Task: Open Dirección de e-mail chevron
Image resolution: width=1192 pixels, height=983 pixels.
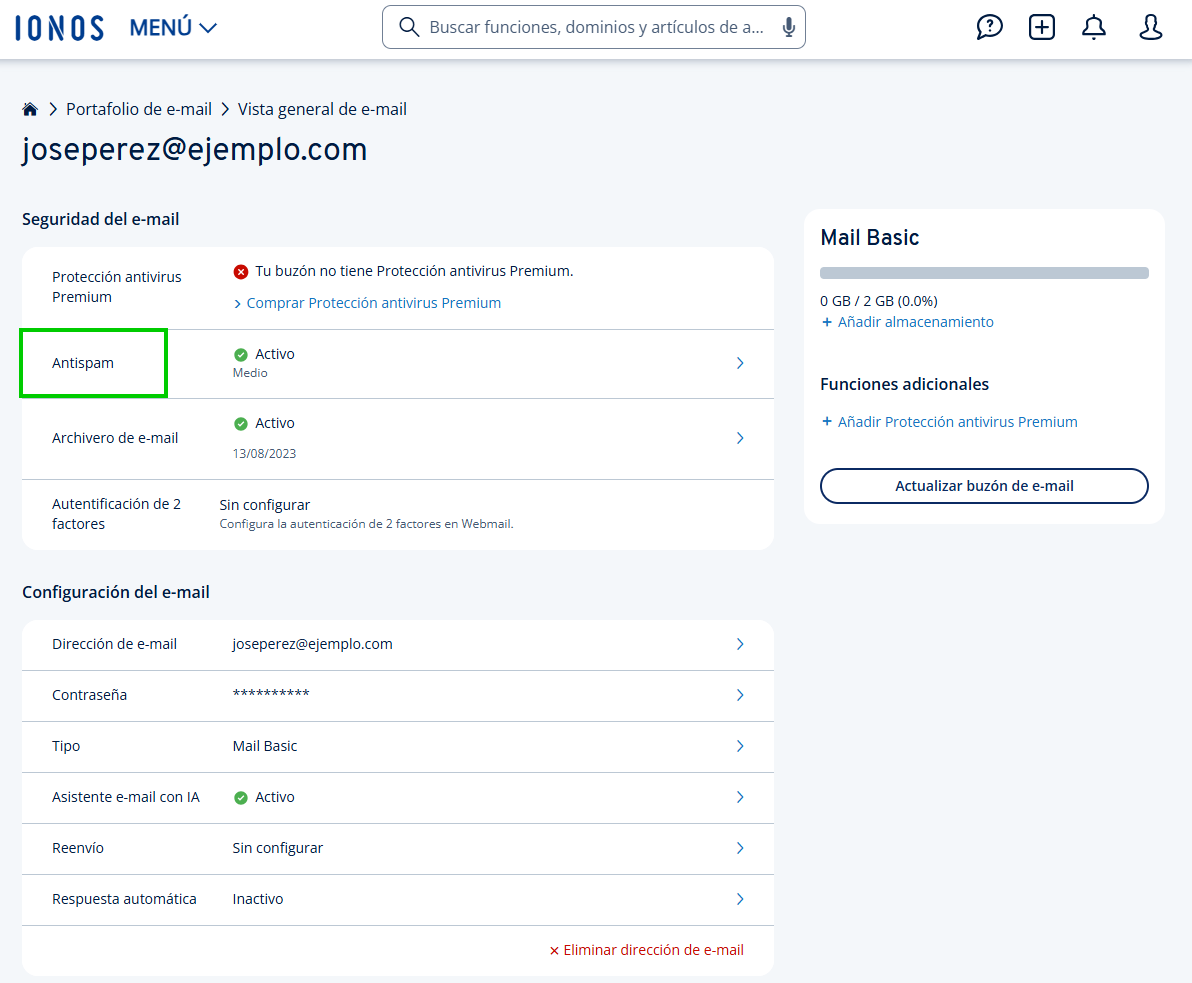Action: click(740, 645)
